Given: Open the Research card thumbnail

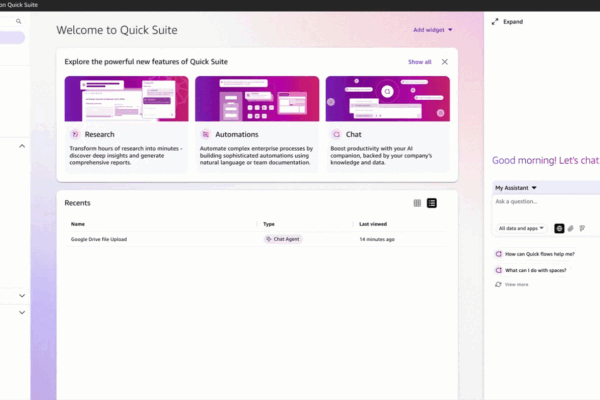Looking at the screenshot, I should pyautogui.click(x=126, y=99).
